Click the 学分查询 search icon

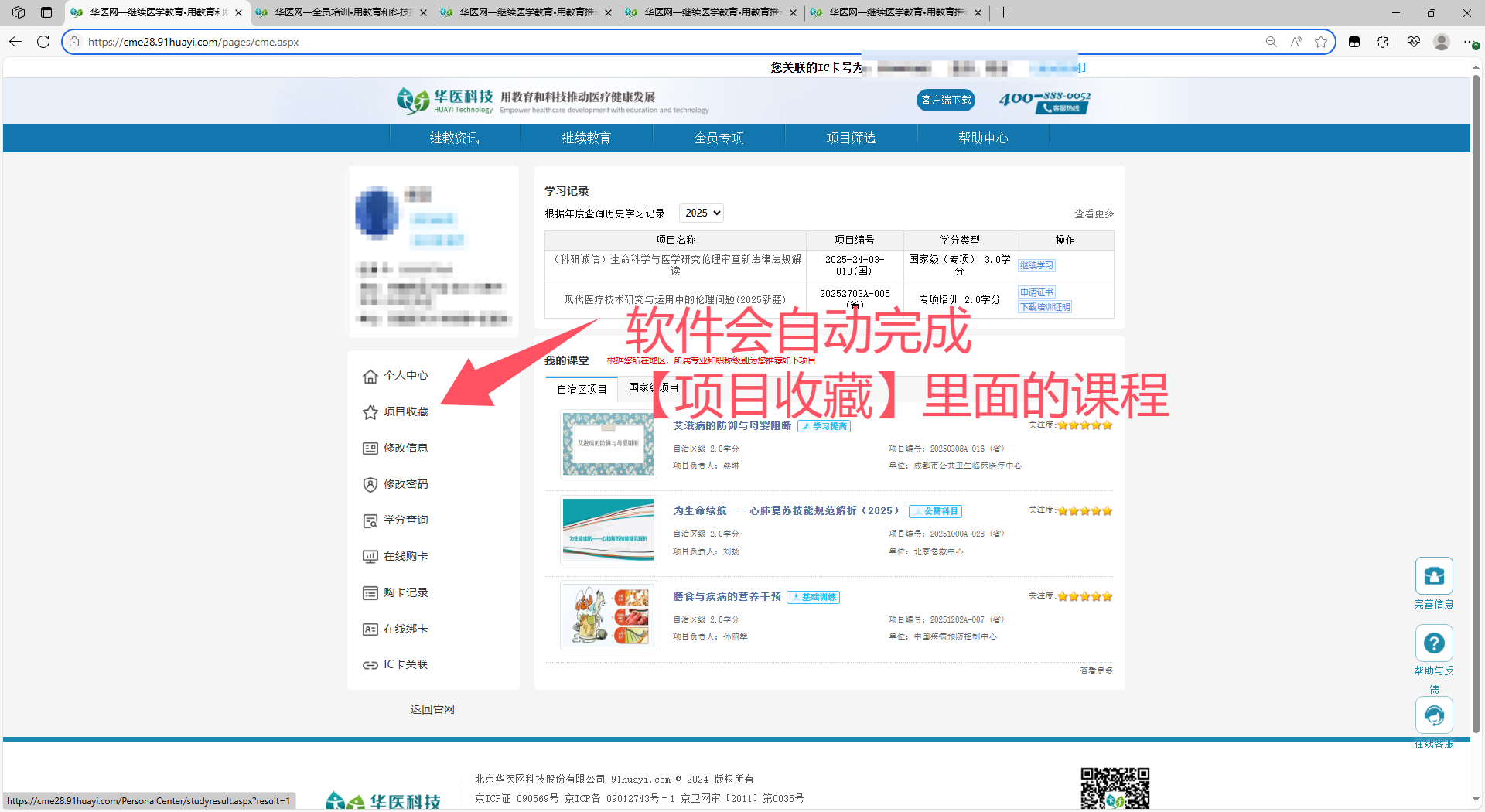coord(370,520)
